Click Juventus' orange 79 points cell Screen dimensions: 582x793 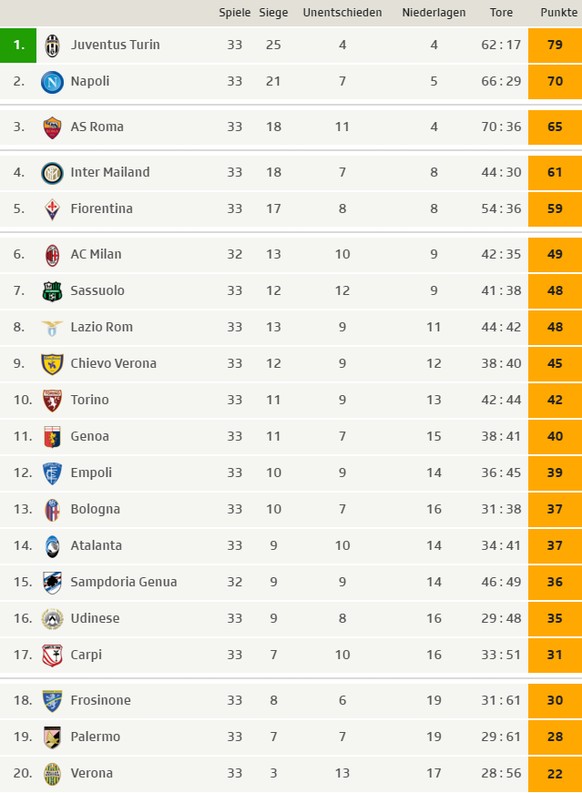pos(555,45)
